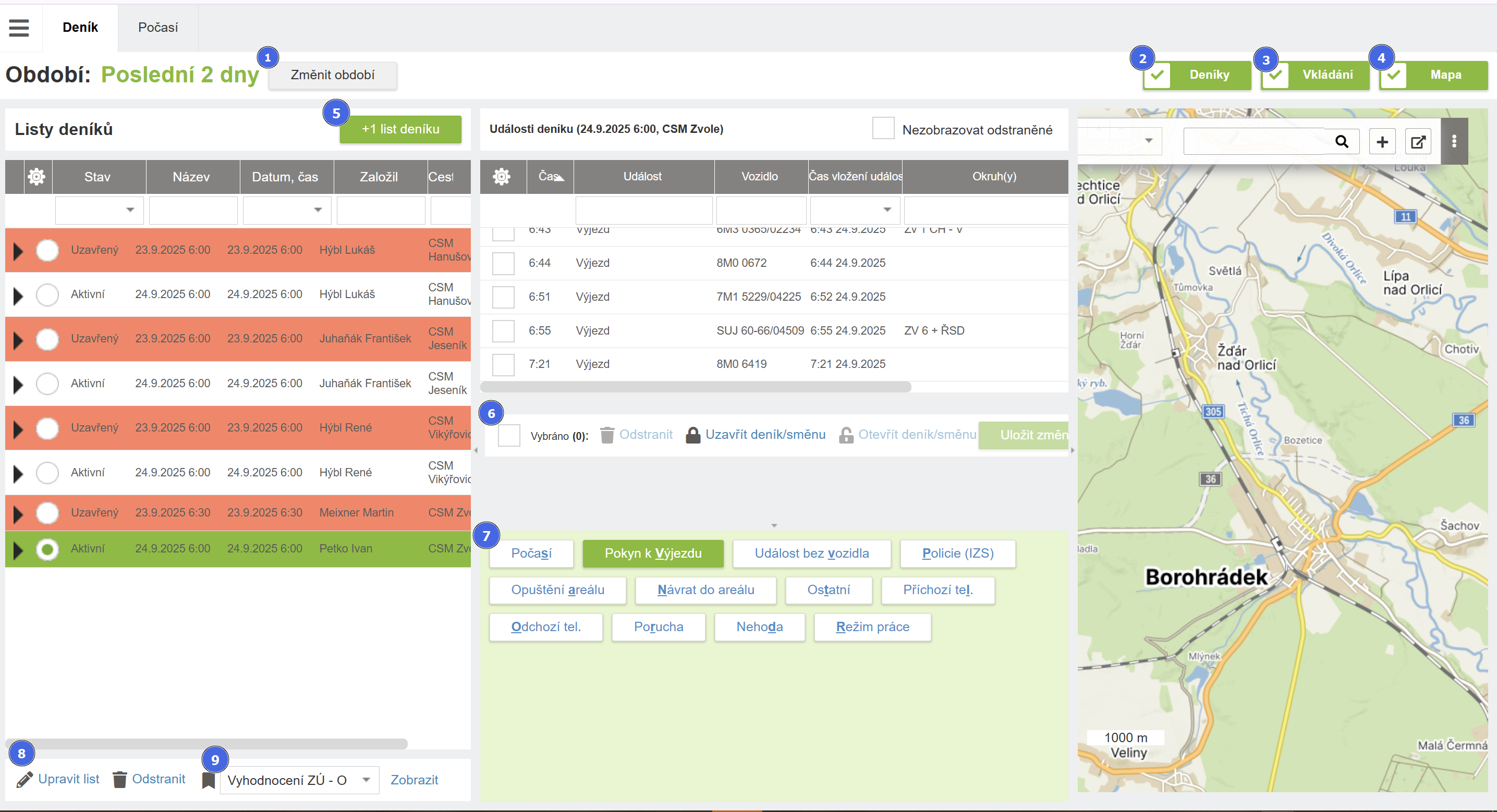Screen dimensions: 1497x812
Task: Click the plus icon on map toolbar
Action: 1382,142
